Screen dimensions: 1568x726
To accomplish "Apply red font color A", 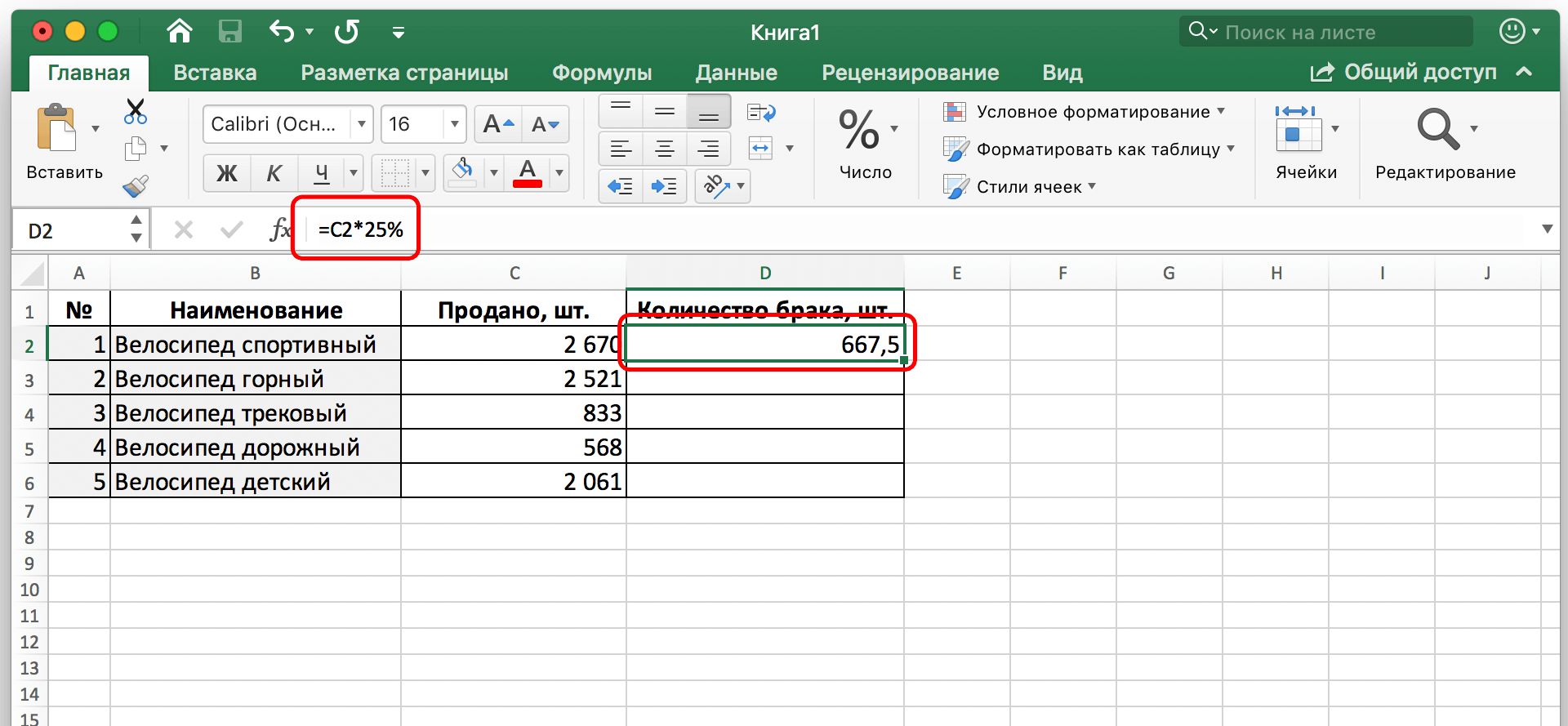I will 528,173.
